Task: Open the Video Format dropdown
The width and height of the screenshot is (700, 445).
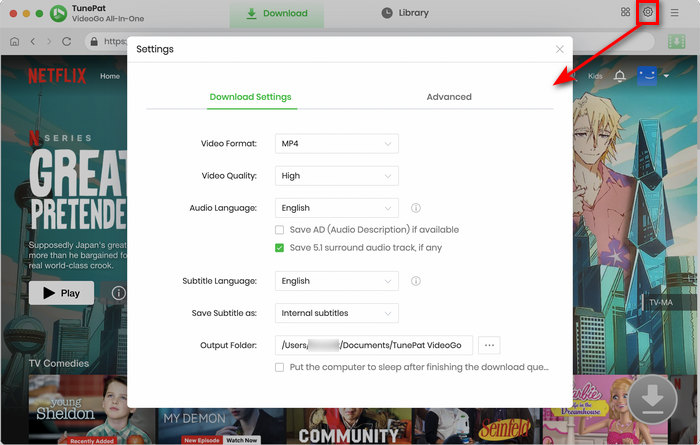Action: (337, 144)
